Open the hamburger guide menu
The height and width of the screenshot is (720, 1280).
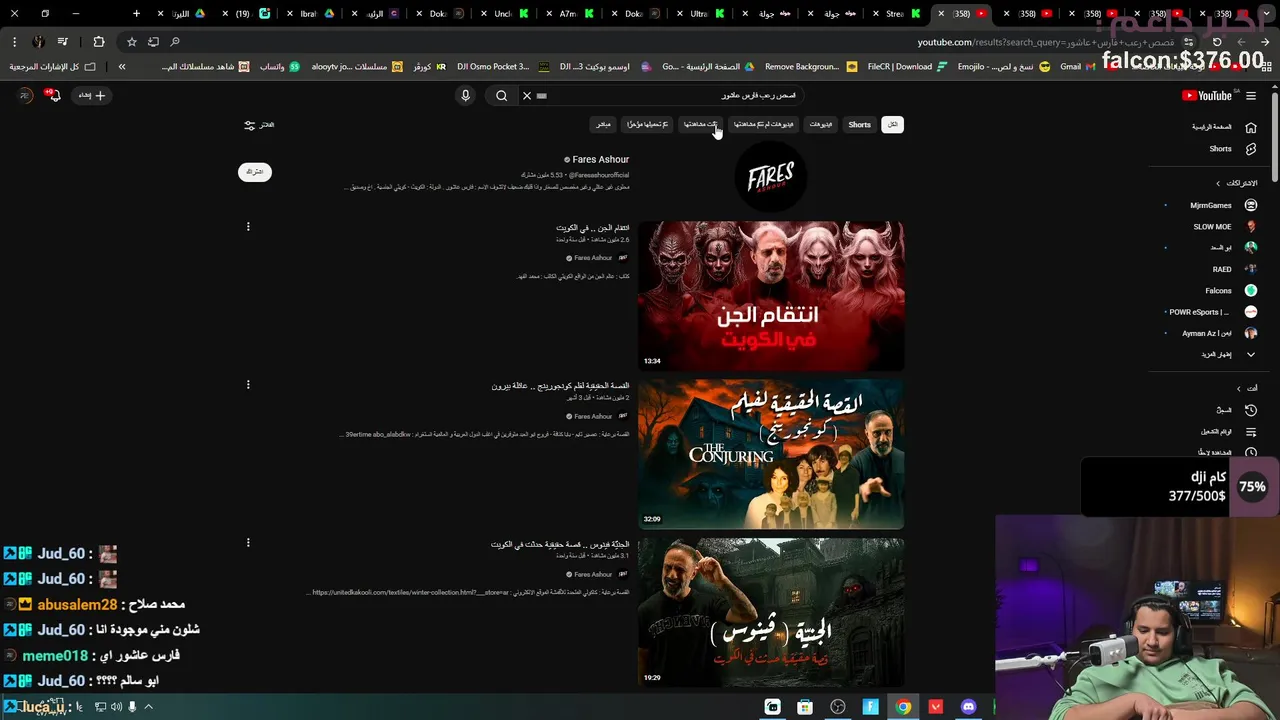coord(1251,96)
